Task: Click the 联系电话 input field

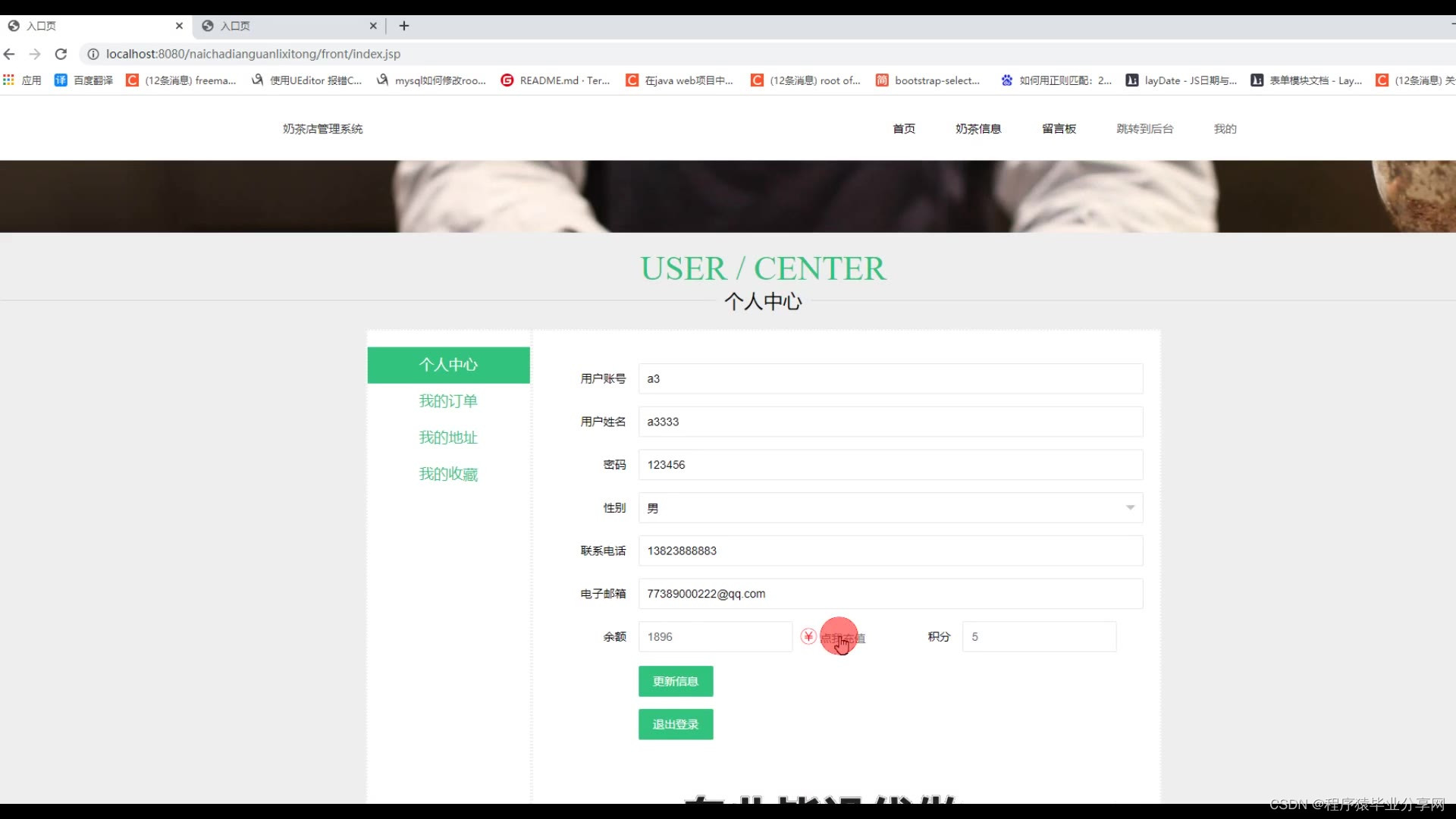Action: 890,551
